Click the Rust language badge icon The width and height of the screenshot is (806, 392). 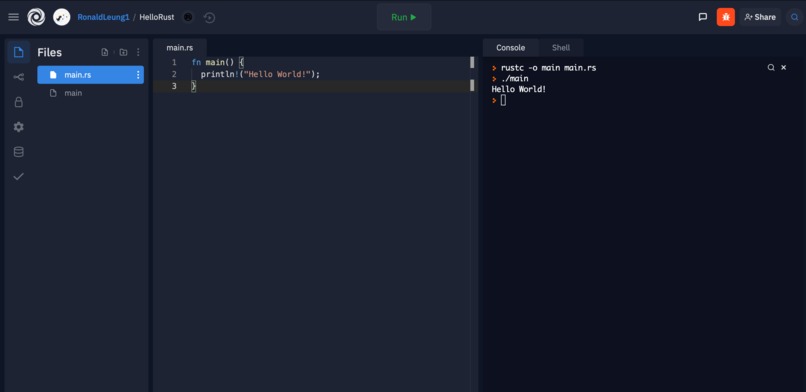[x=188, y=17]
